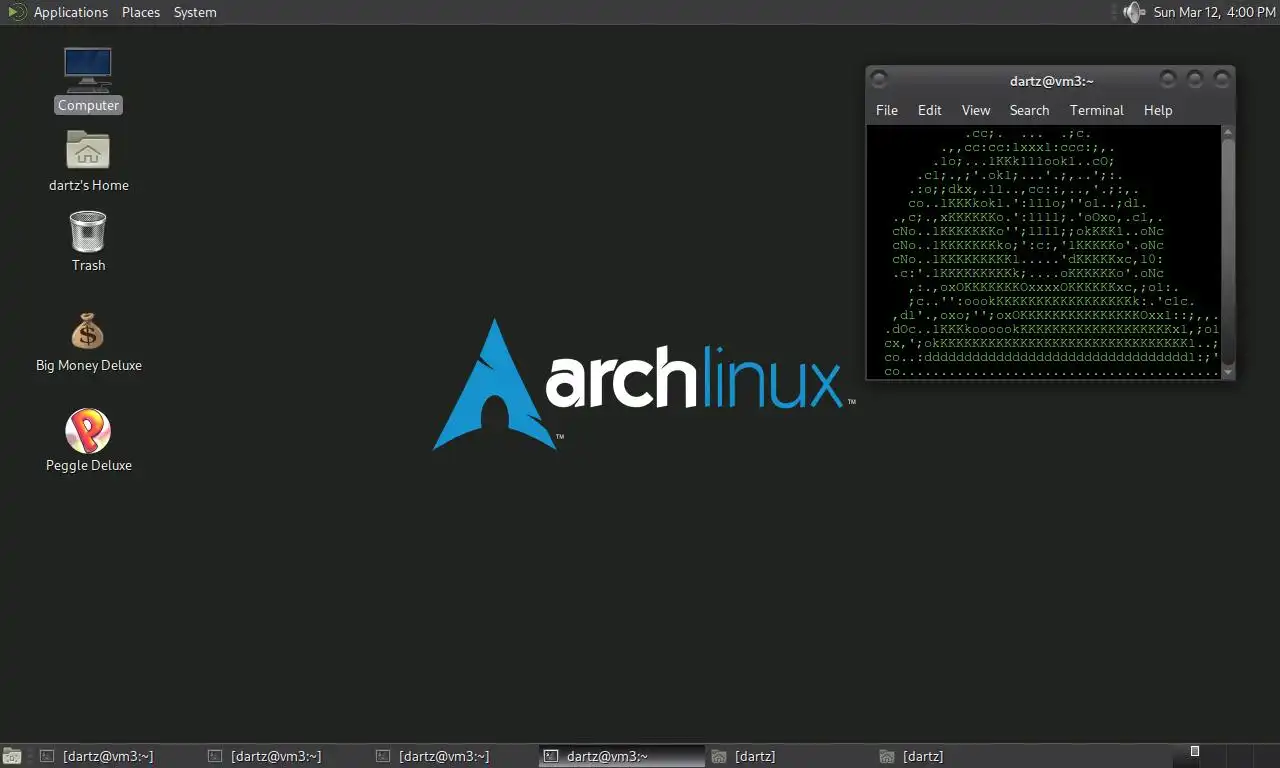Viewport: 1280px width, 768px height.
Task: Select the Big Money Deluxe game icon
Action: [x=88, y=342]
